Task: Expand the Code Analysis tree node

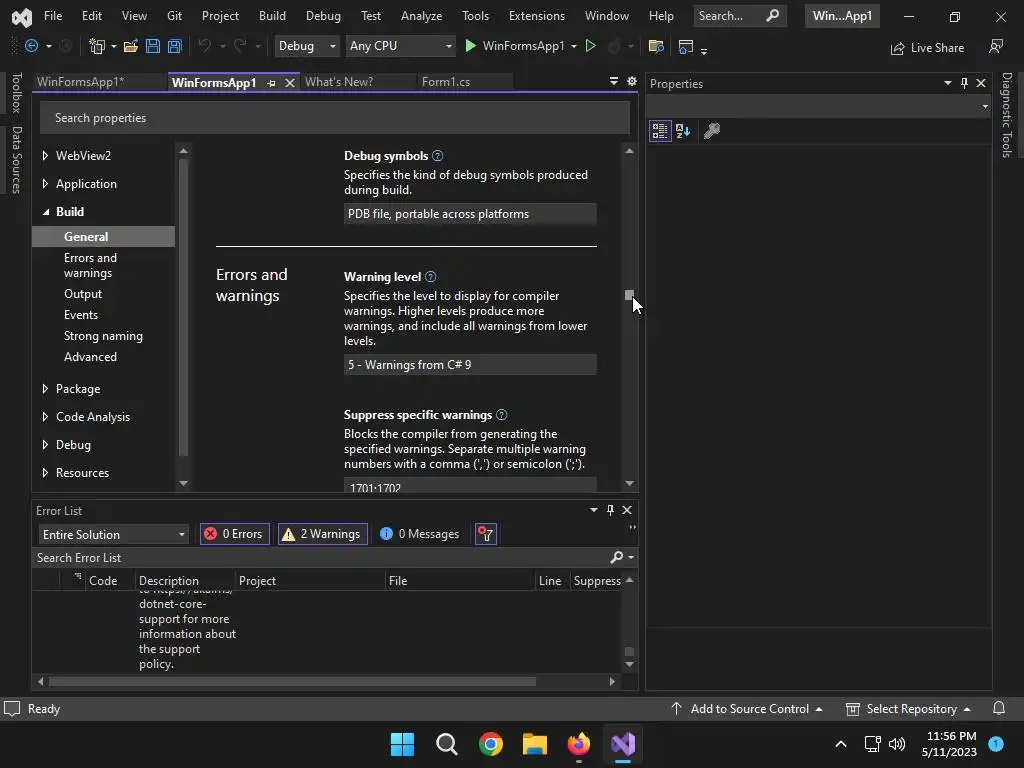Action: 45,417
